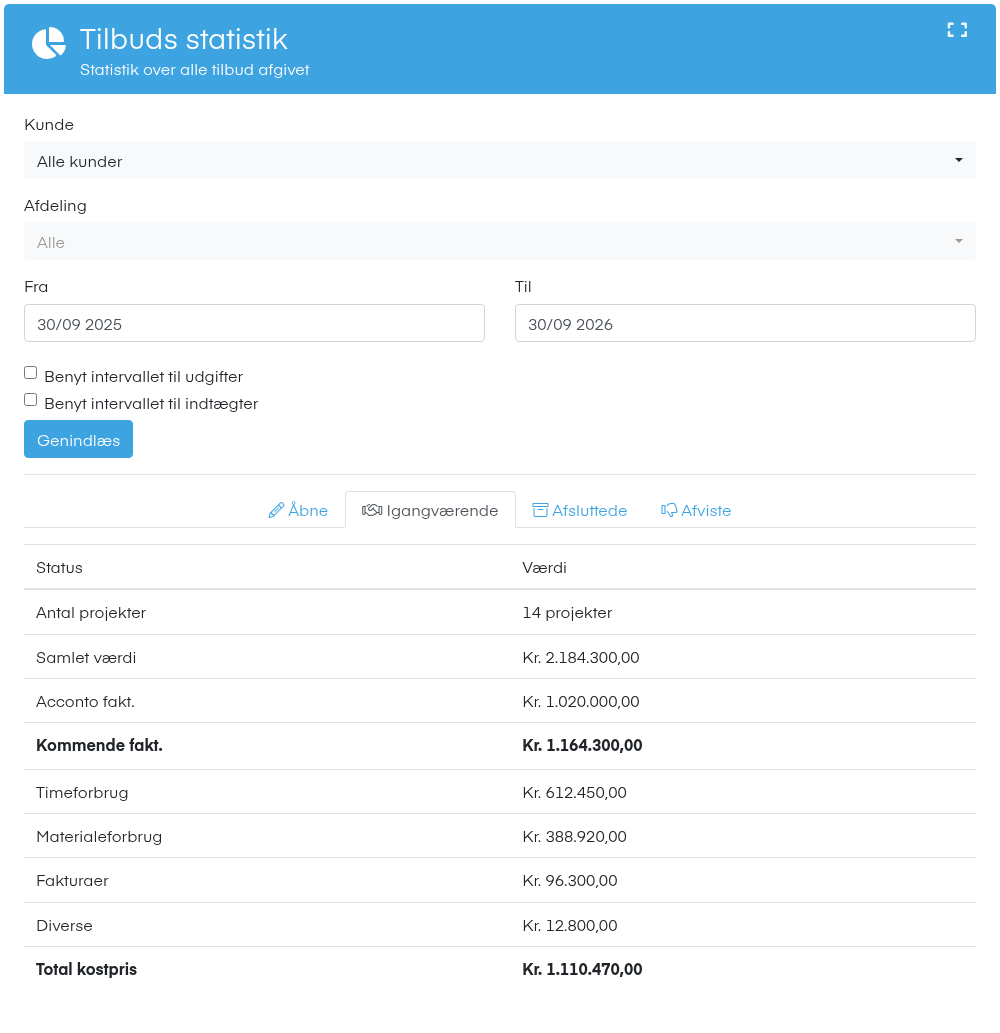The height and width of the screenshot is (1033, 1000).
Task: Click the Fra date field 30/09 2025
Action: [254, 323]
